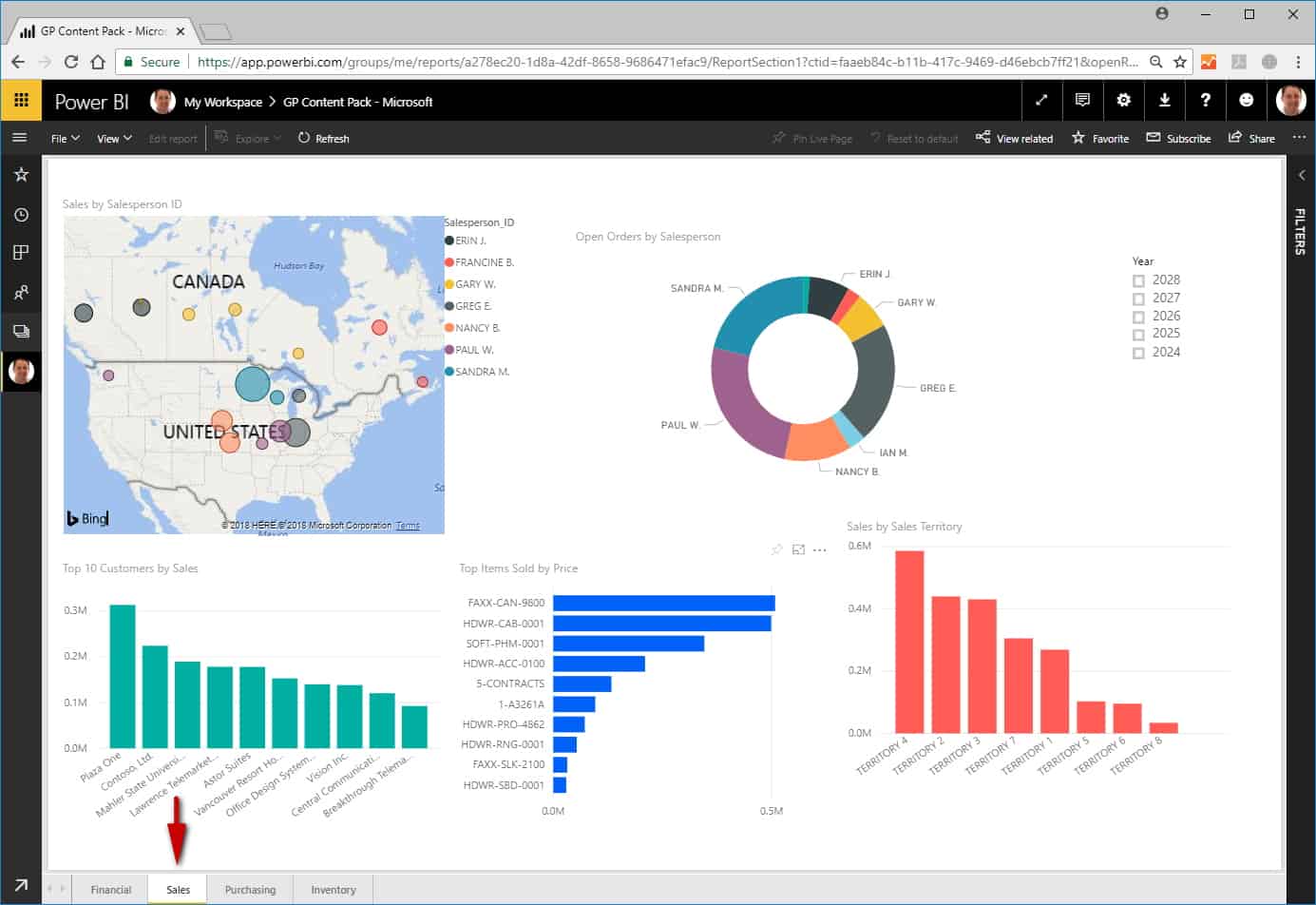Open Favorites in the left sidebar
This screenshot has height=905, width=1316.
pos(21,175)
